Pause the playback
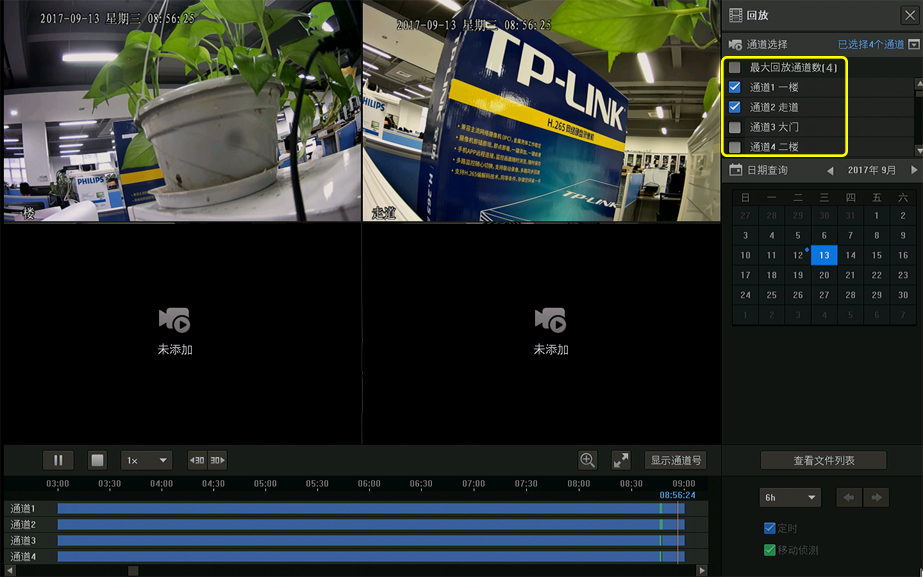Viewport: 923px width, 577px height. click(58, 460)
